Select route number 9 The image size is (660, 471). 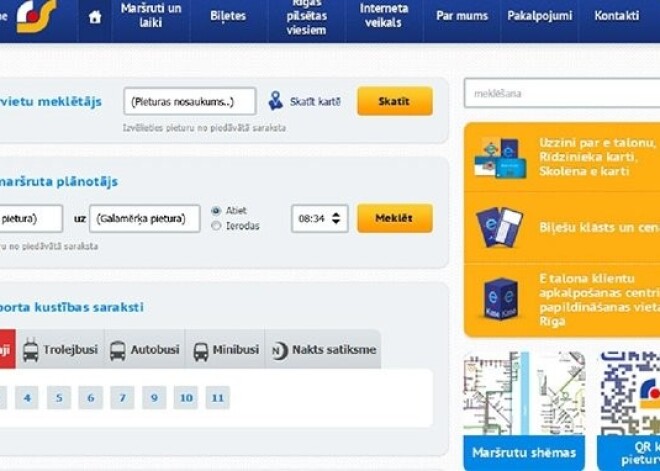click(x=154, y=398)
